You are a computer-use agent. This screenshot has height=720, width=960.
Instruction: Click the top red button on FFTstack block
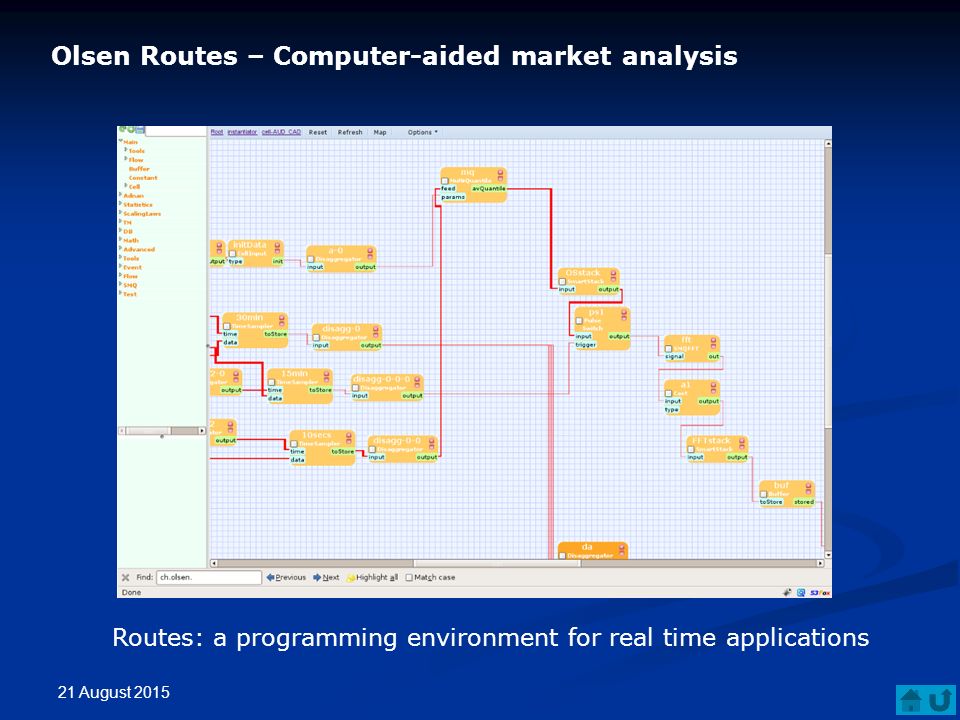click(742, 441)
